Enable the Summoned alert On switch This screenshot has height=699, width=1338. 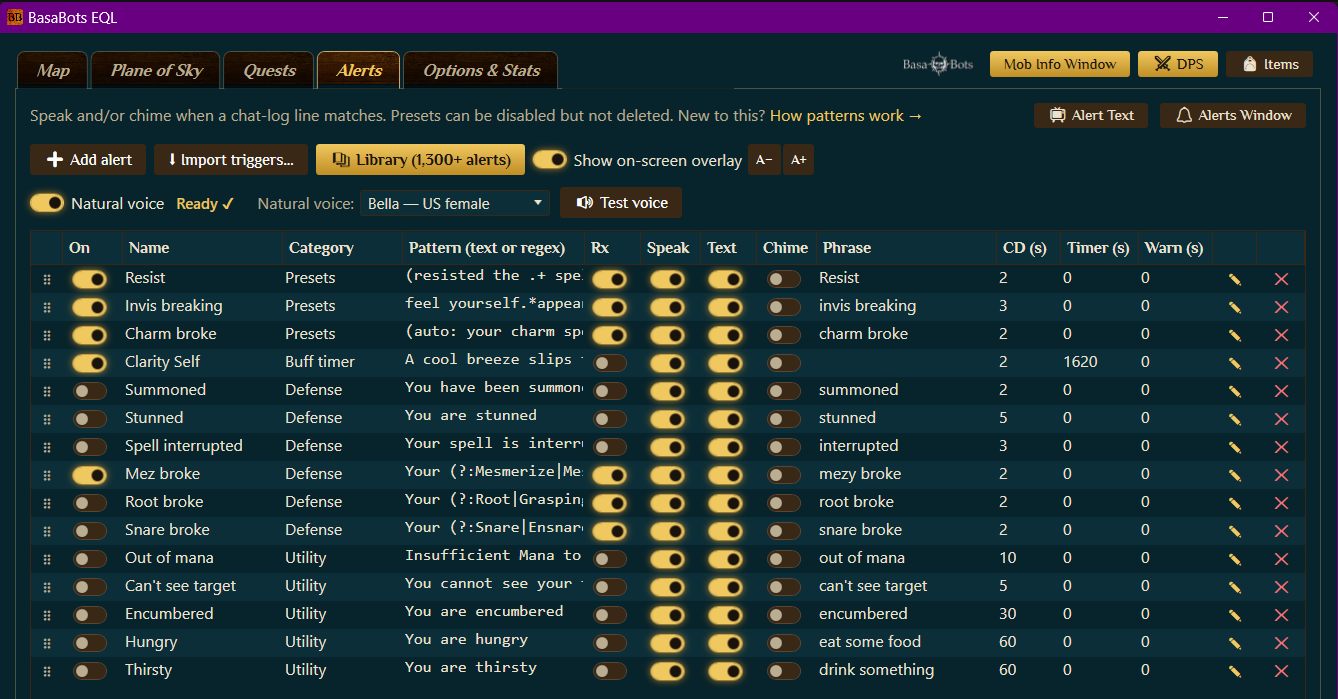point(89,391)
